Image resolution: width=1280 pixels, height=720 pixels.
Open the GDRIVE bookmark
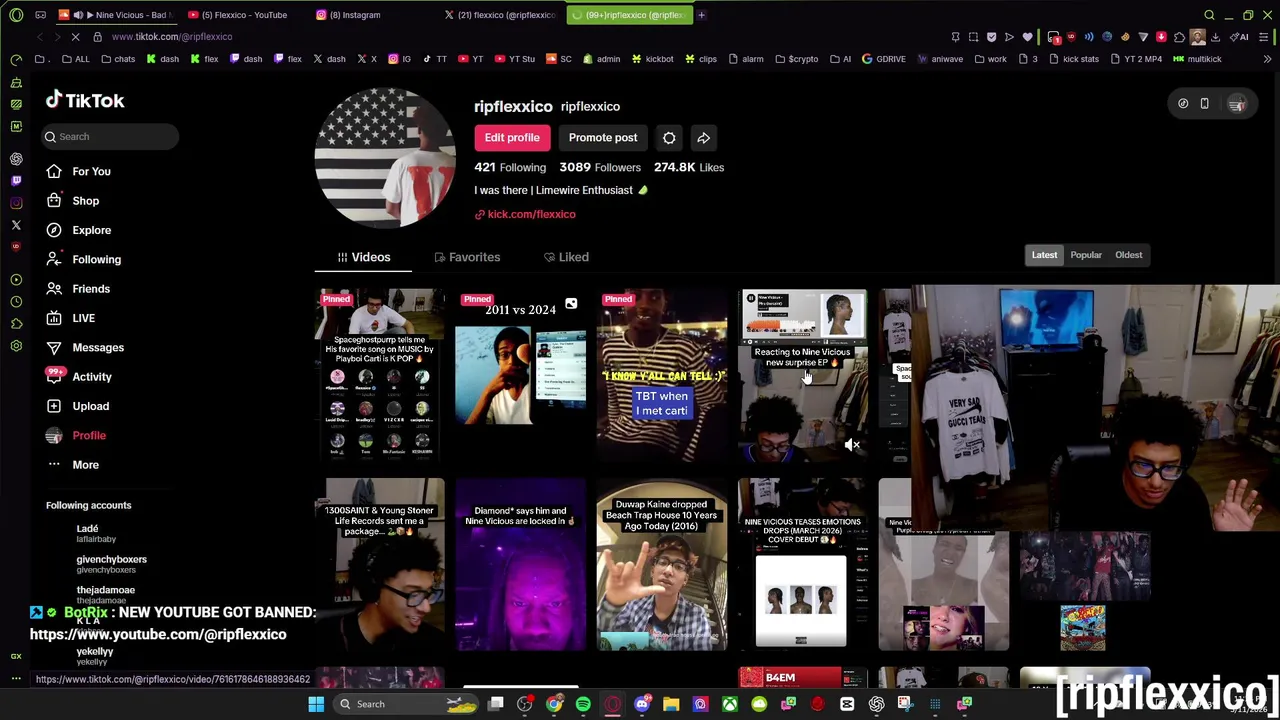point(883,59)
